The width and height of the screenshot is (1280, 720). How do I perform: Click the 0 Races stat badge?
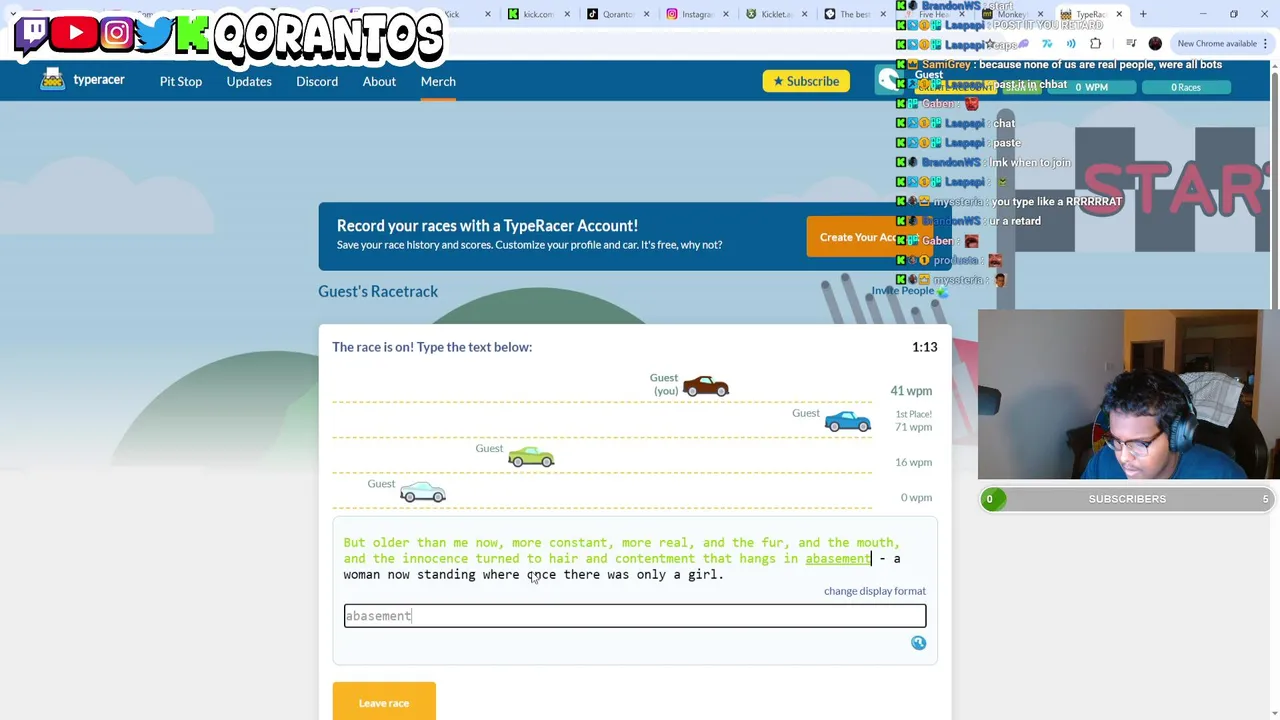1186,87
